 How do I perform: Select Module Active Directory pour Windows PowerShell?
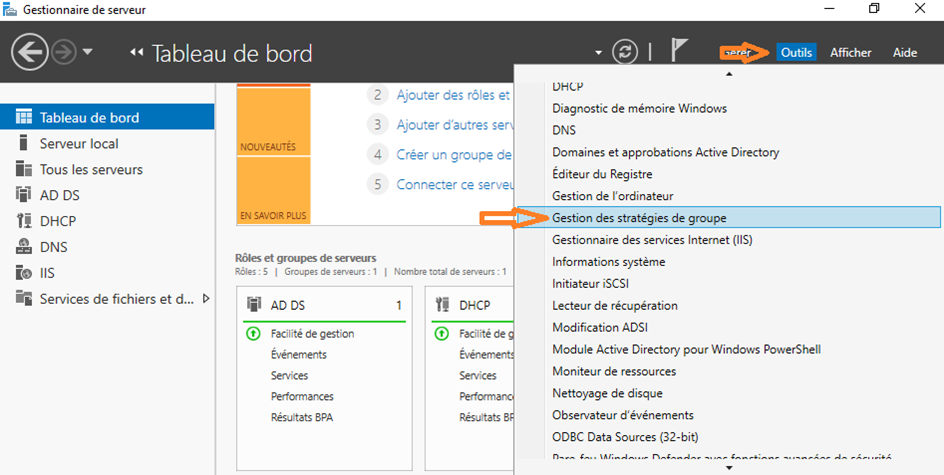tap(727, 349)
